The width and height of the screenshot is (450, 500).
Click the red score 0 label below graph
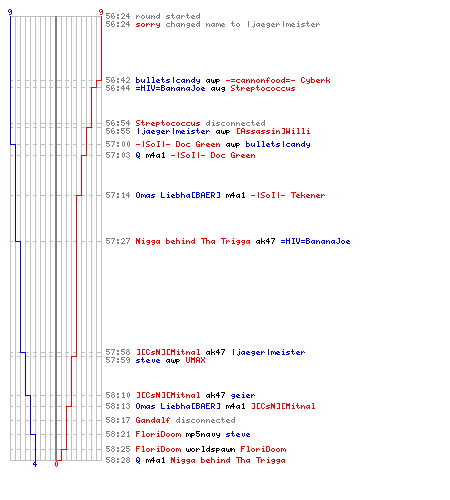pyautogui.click(x=56, y=464)
